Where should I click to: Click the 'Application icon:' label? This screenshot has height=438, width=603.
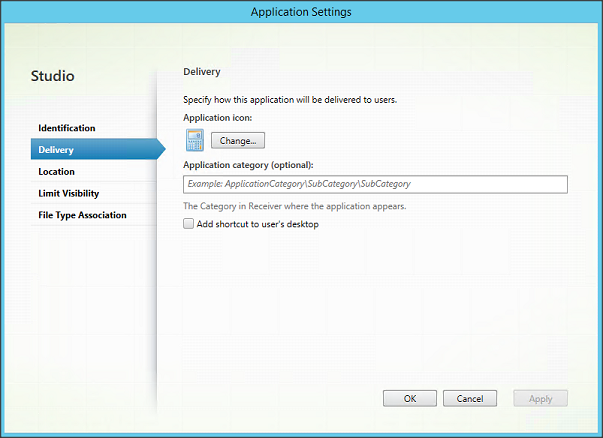pyautogui.click(x=218, y=118)
